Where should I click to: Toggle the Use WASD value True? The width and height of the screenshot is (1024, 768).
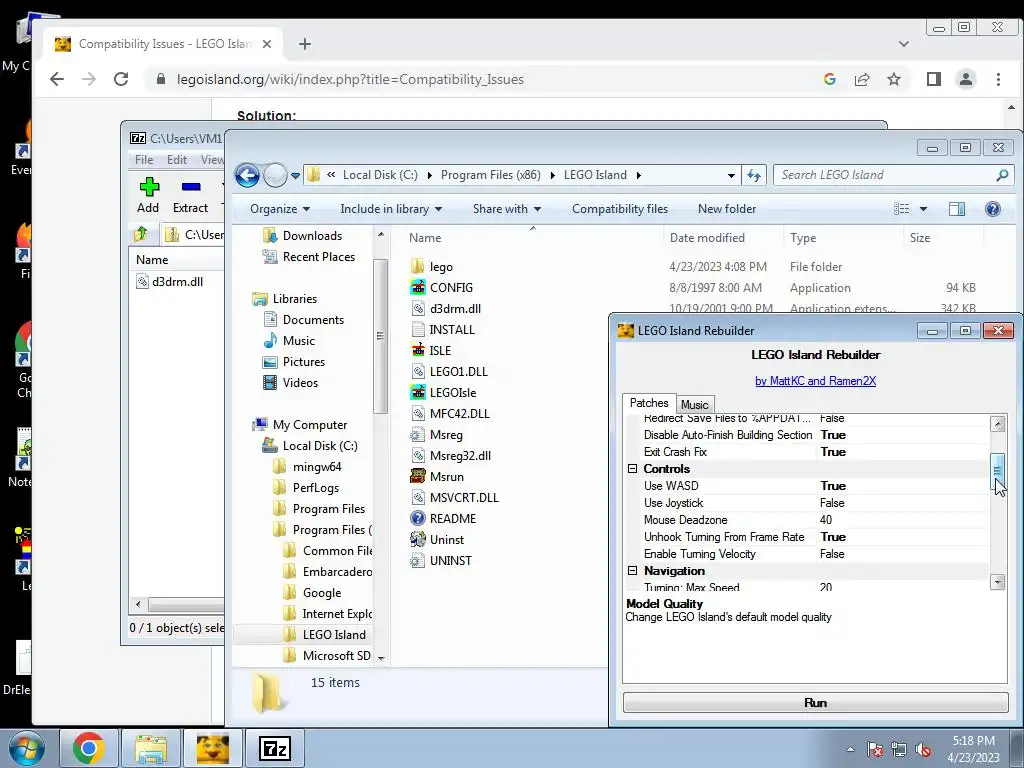[833, 486]
